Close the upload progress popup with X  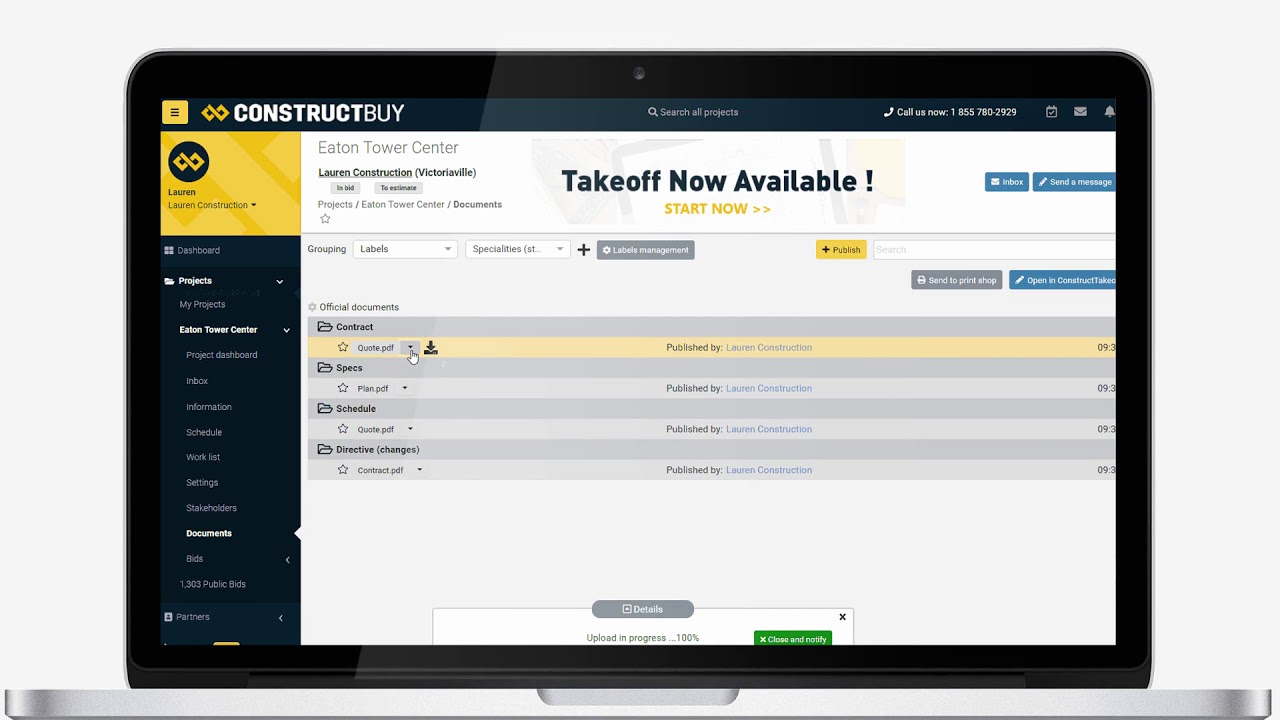click(842, 617)
